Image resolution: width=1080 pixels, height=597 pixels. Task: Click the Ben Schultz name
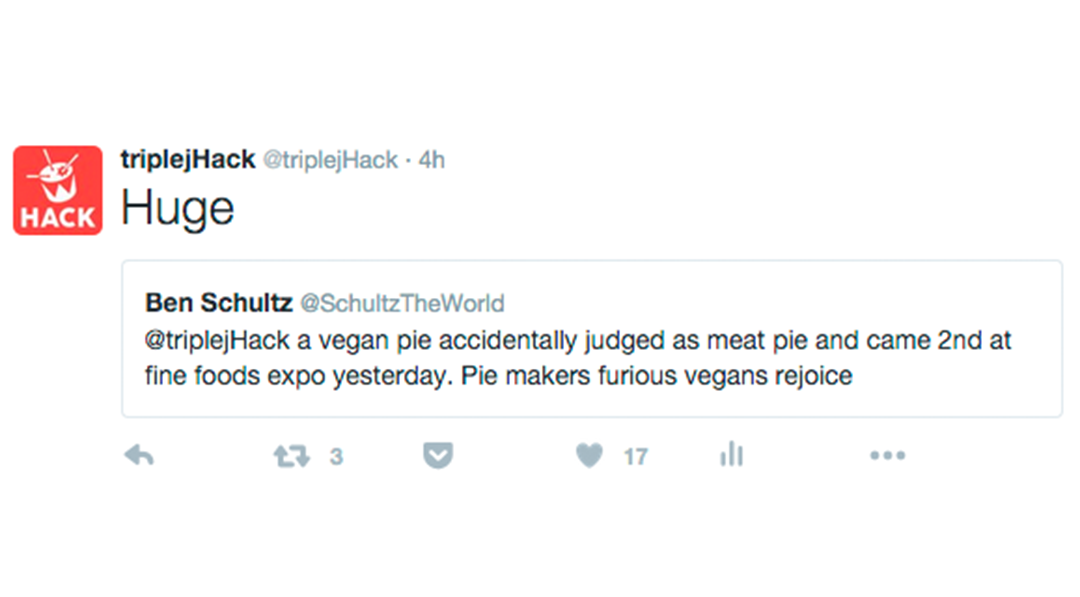pyautogui.click(x=219, y=303)
